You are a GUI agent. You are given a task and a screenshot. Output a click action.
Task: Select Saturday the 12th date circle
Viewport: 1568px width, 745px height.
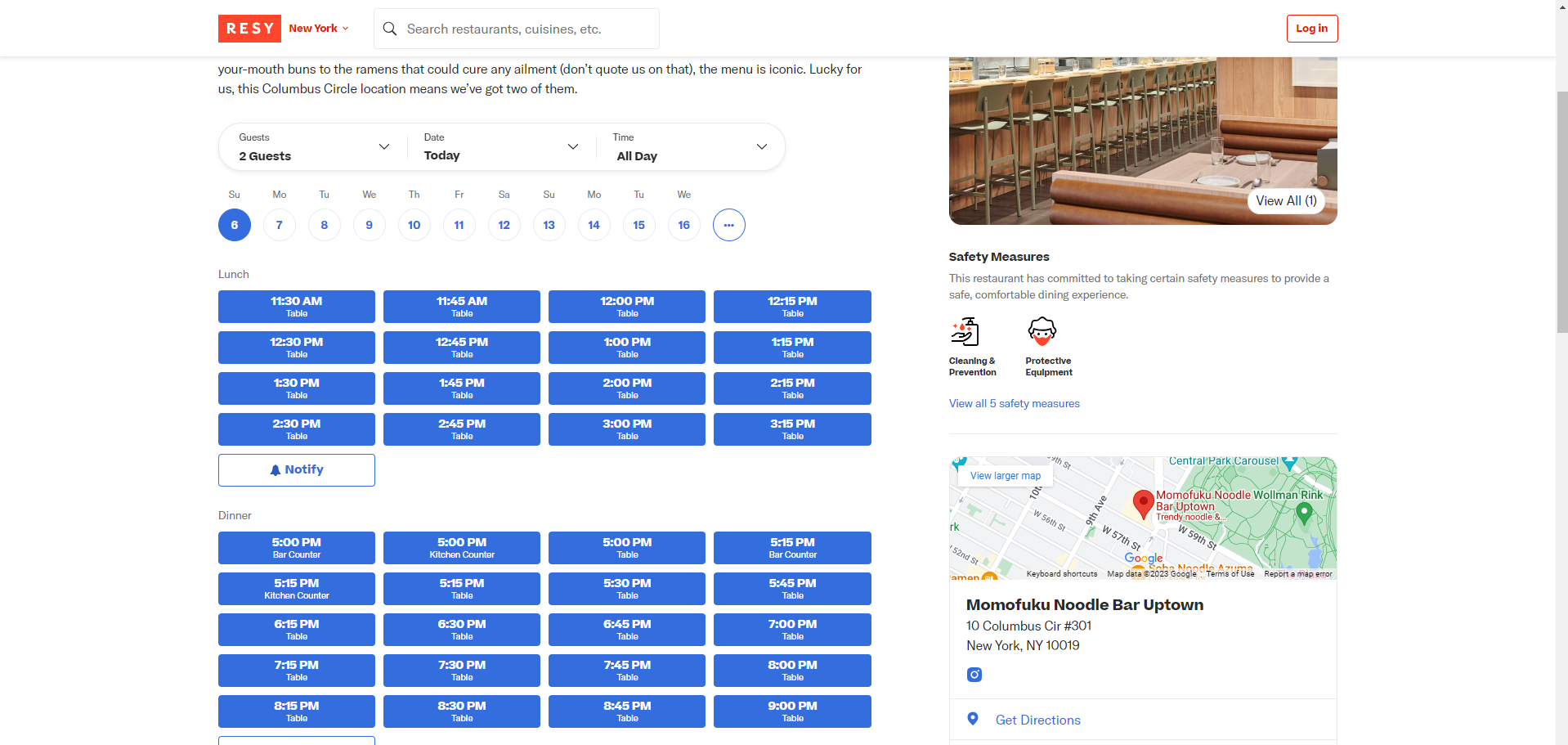504,225
